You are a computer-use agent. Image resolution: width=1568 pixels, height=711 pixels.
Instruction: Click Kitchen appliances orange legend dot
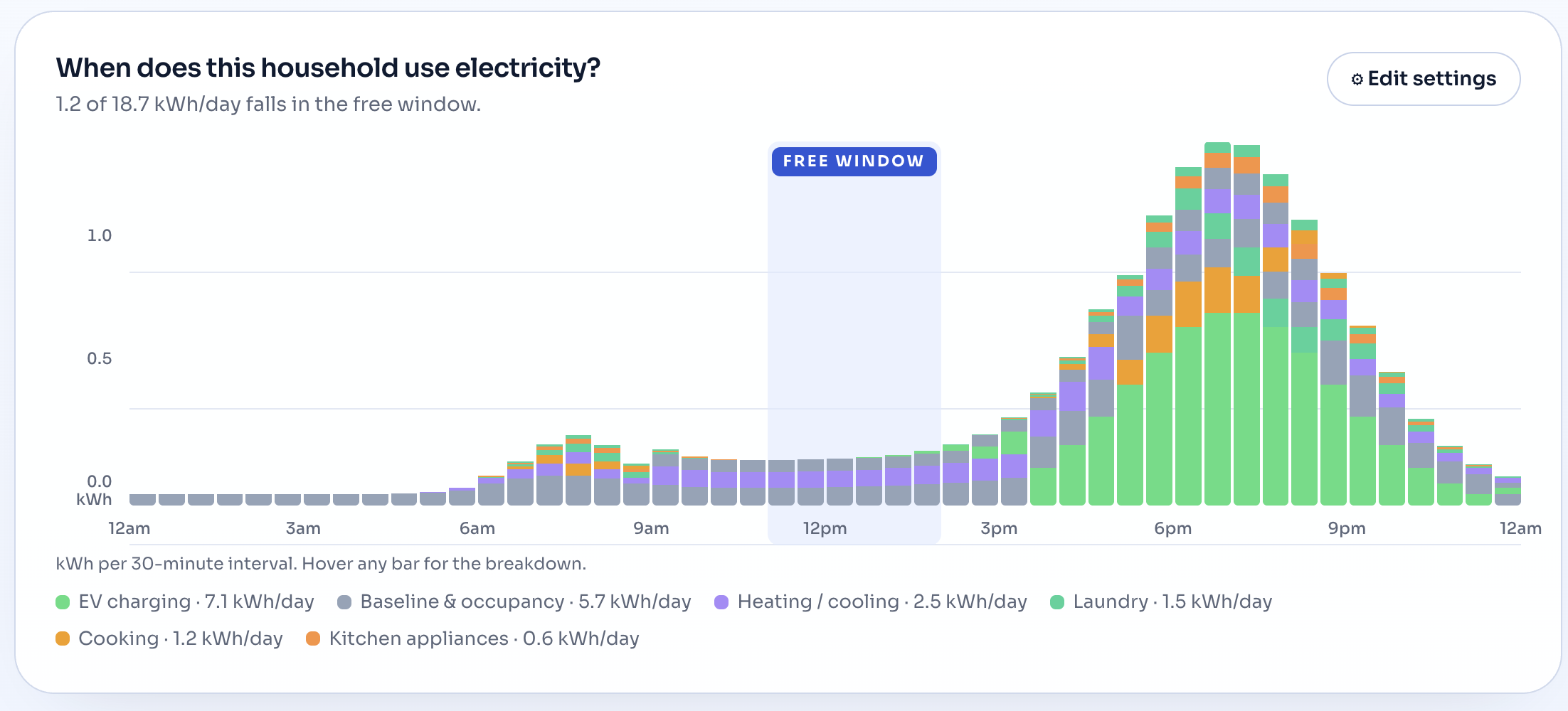(313, 638)
